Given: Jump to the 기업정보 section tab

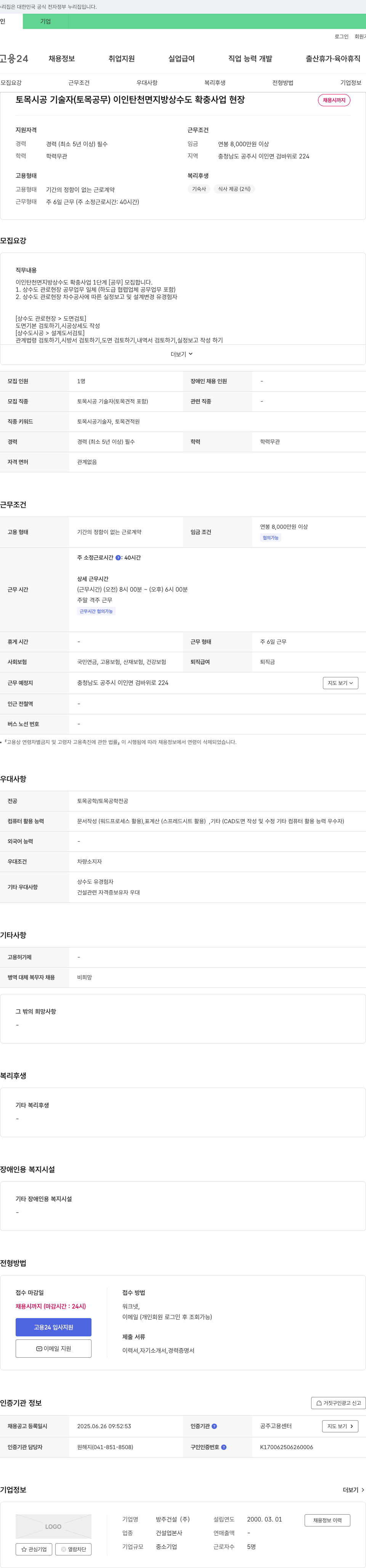Looking at the screenshot, I should point(351,83).
